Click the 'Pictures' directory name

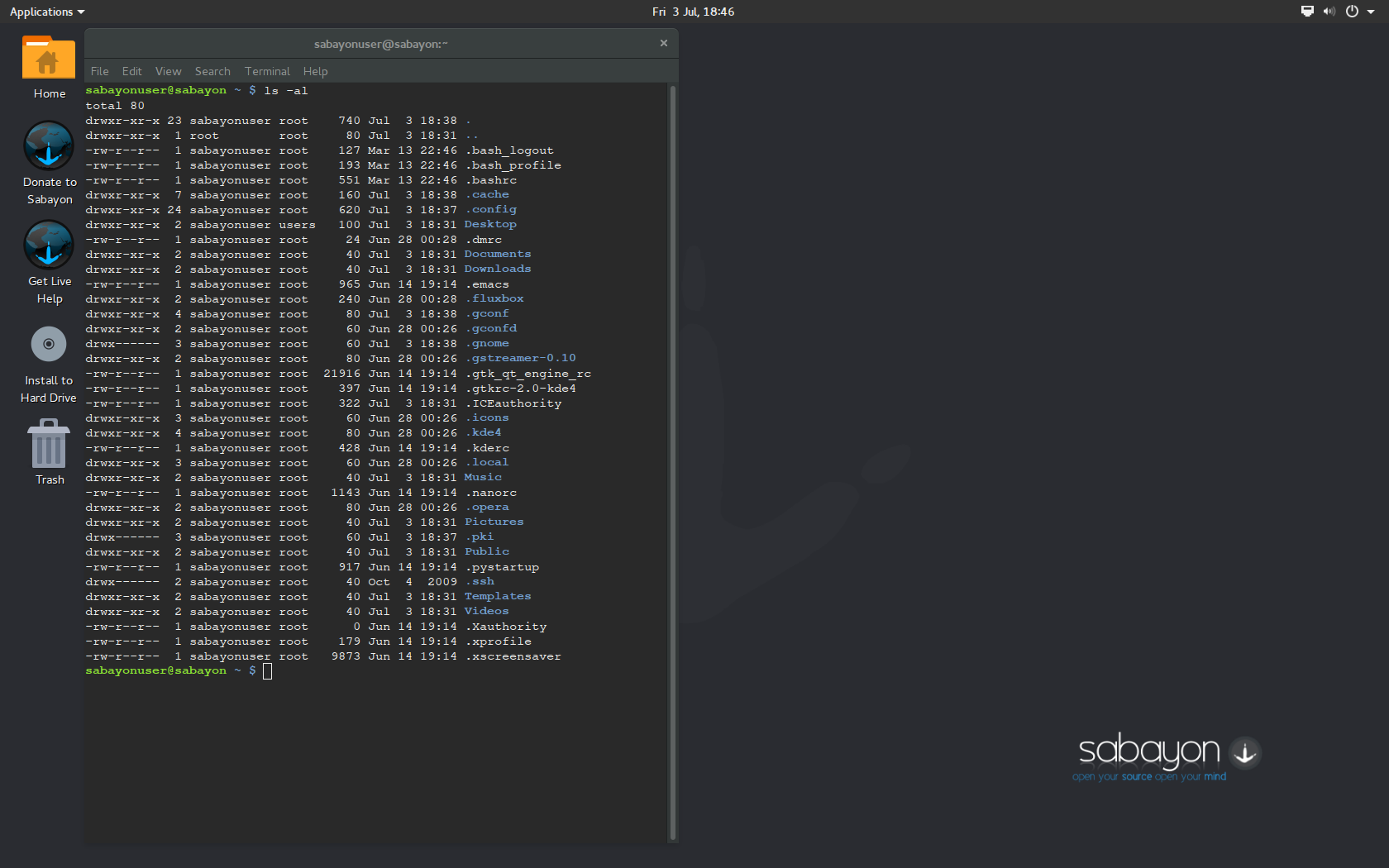click(x=494, y=522)
